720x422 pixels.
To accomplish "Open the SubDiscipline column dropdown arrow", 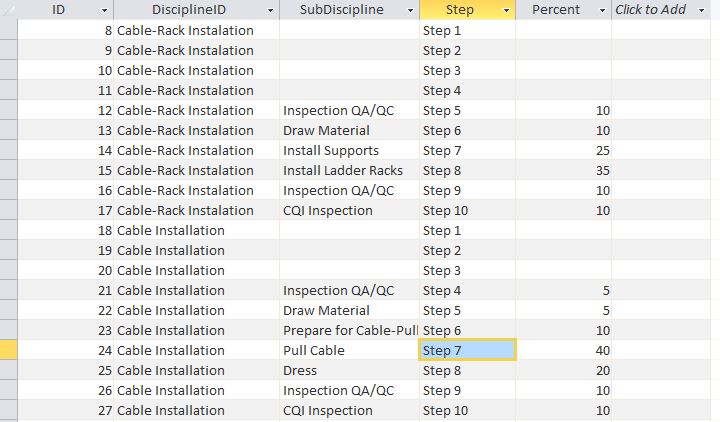I will [410, 10].
